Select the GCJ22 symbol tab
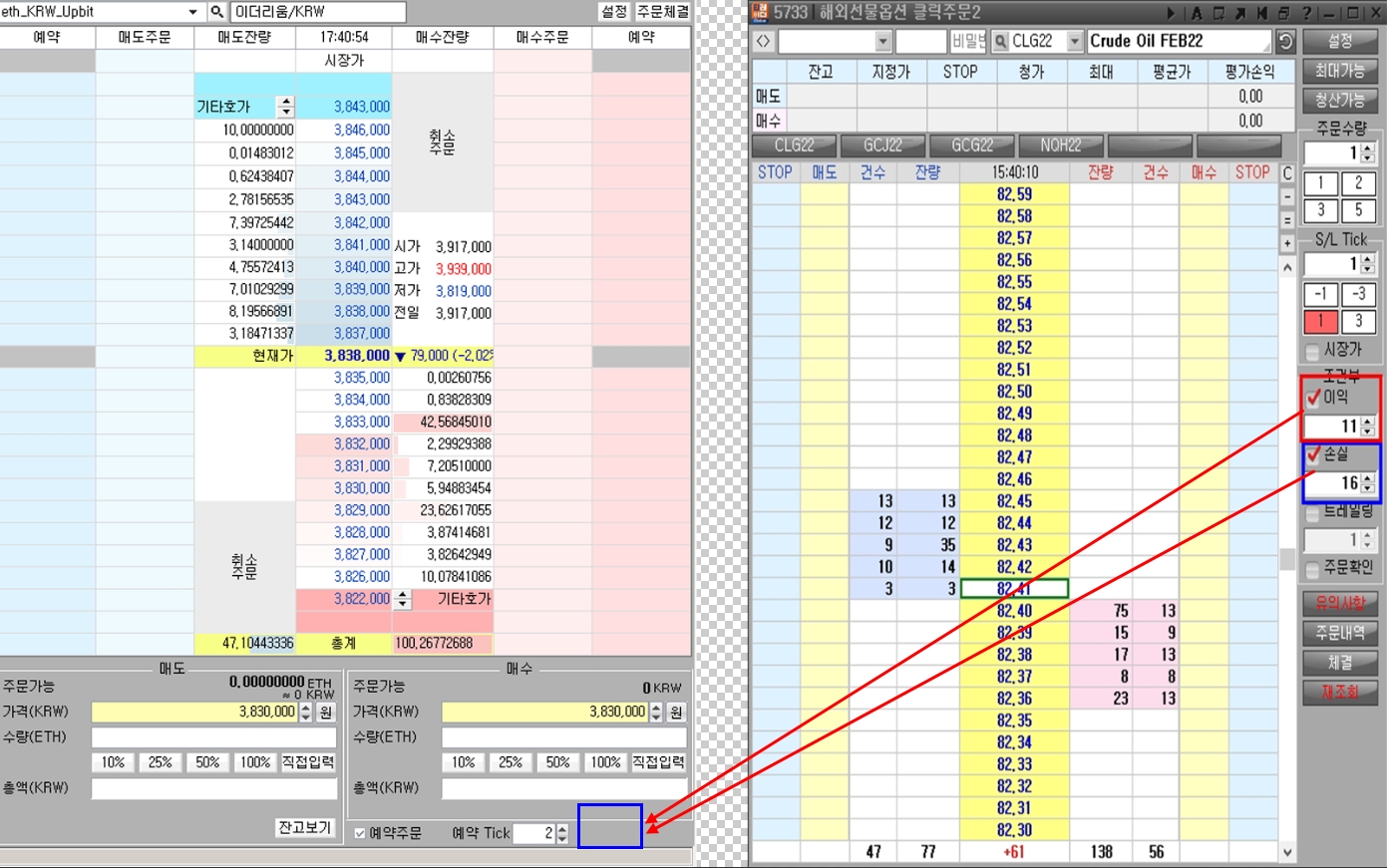This screenshot has width=1387, height=868. point(882,145)
